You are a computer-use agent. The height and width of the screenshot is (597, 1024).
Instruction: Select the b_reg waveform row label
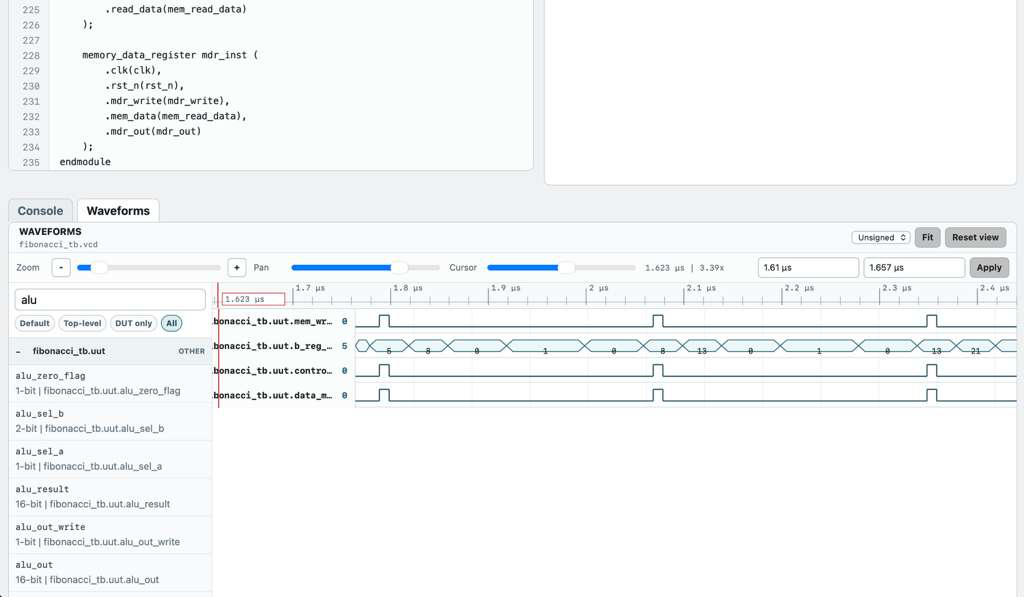click(x=273, y=346)
